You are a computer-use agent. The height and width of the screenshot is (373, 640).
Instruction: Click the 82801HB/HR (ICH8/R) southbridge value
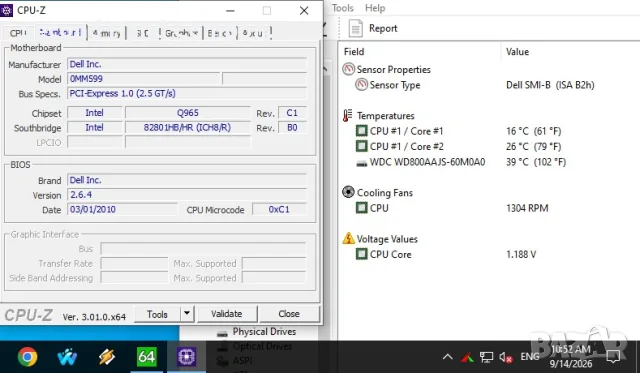click(x=188, y=128)
